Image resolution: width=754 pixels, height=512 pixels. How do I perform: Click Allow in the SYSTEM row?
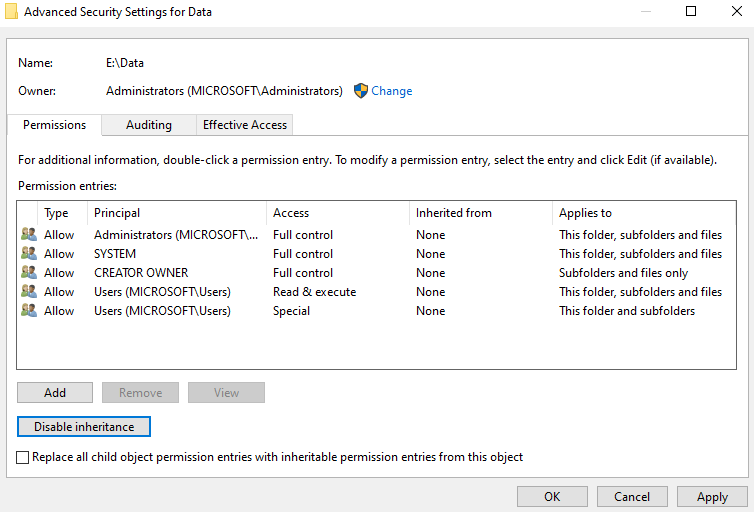tap(59, 253)
